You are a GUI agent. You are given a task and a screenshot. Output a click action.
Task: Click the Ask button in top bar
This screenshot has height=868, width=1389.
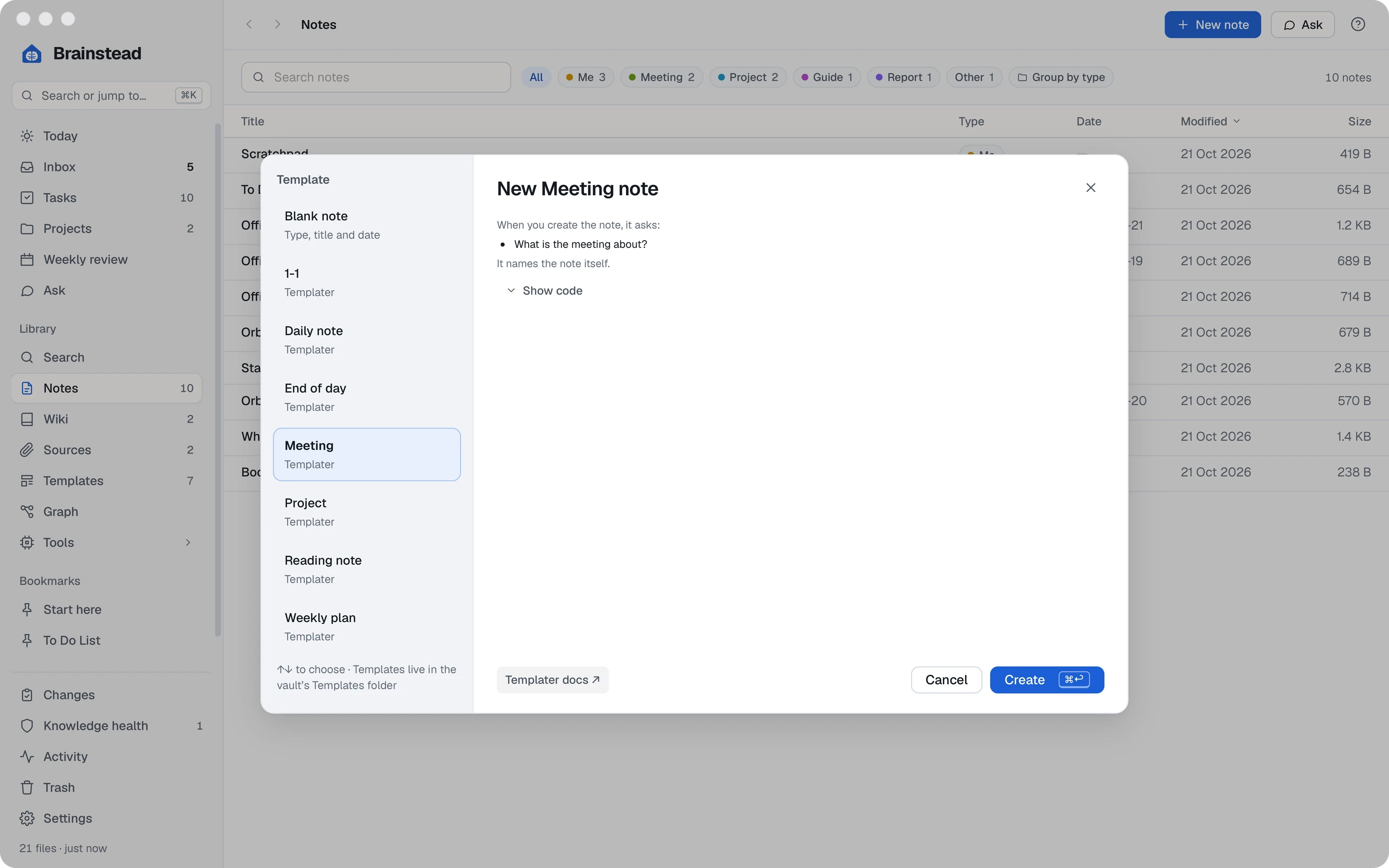pos(1302,25)
